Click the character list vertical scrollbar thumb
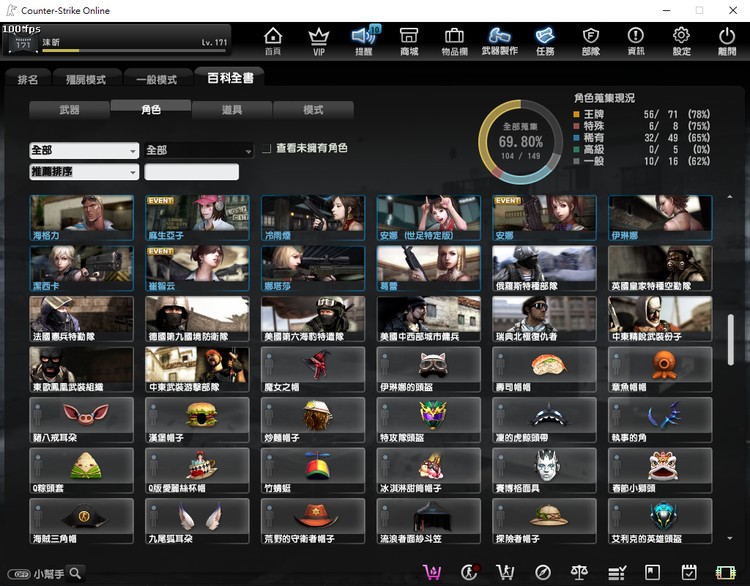This screenshot has width=750, height=586. click(x=730, y=340)
